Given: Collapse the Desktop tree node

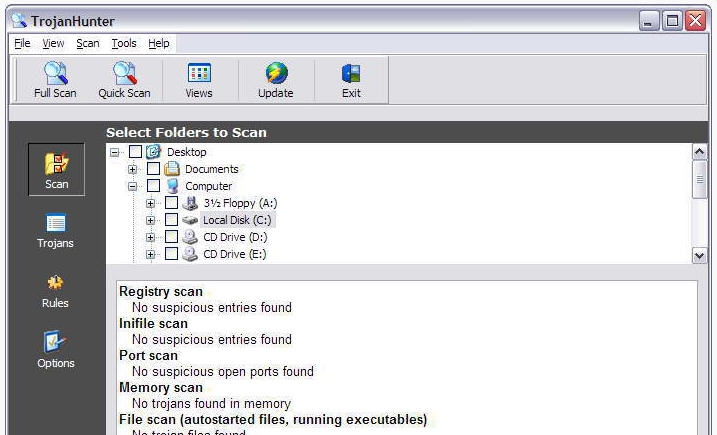Looking at the screenshot, I should click(x=114, y=152).
